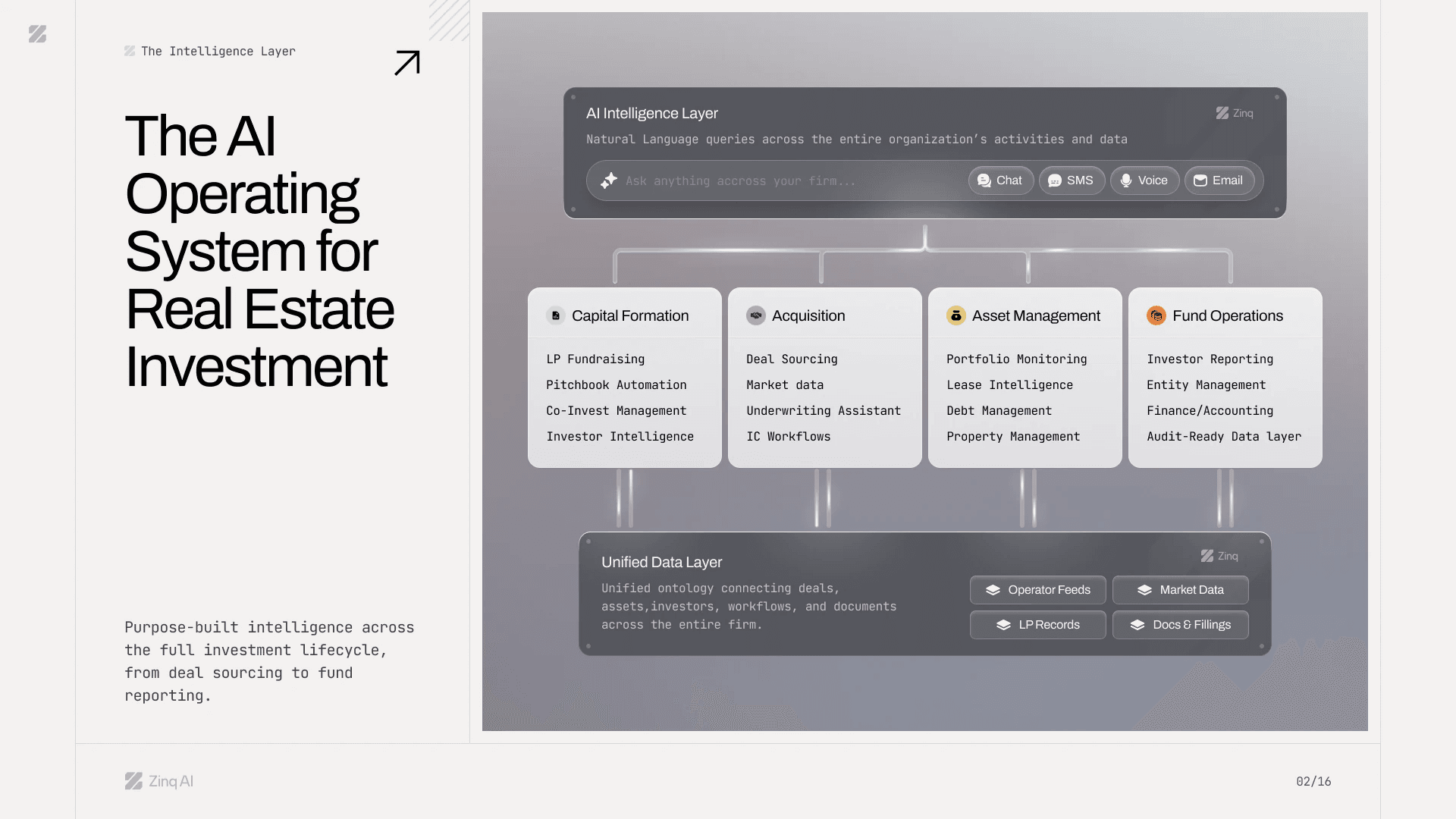
Task: Click 'LP Fundraising' in Capital Formation
Action: pos(595,359)
